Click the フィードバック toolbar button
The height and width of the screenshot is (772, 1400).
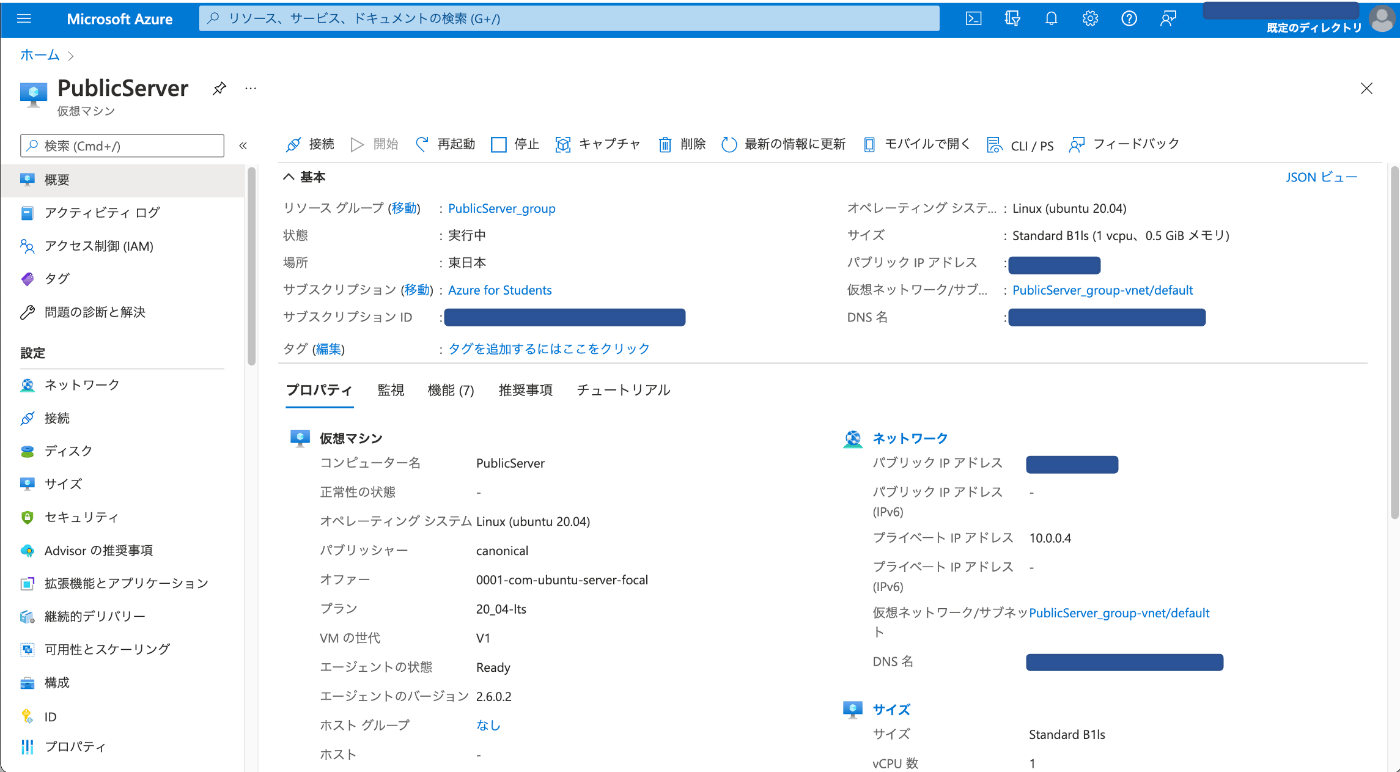pos(1125,144)
